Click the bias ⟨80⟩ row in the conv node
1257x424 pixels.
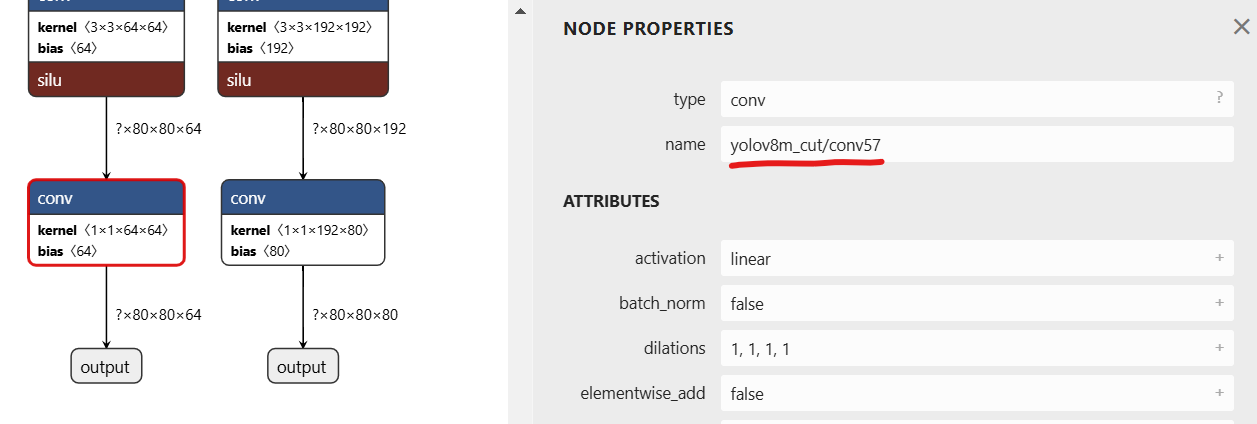coord(263,251)
